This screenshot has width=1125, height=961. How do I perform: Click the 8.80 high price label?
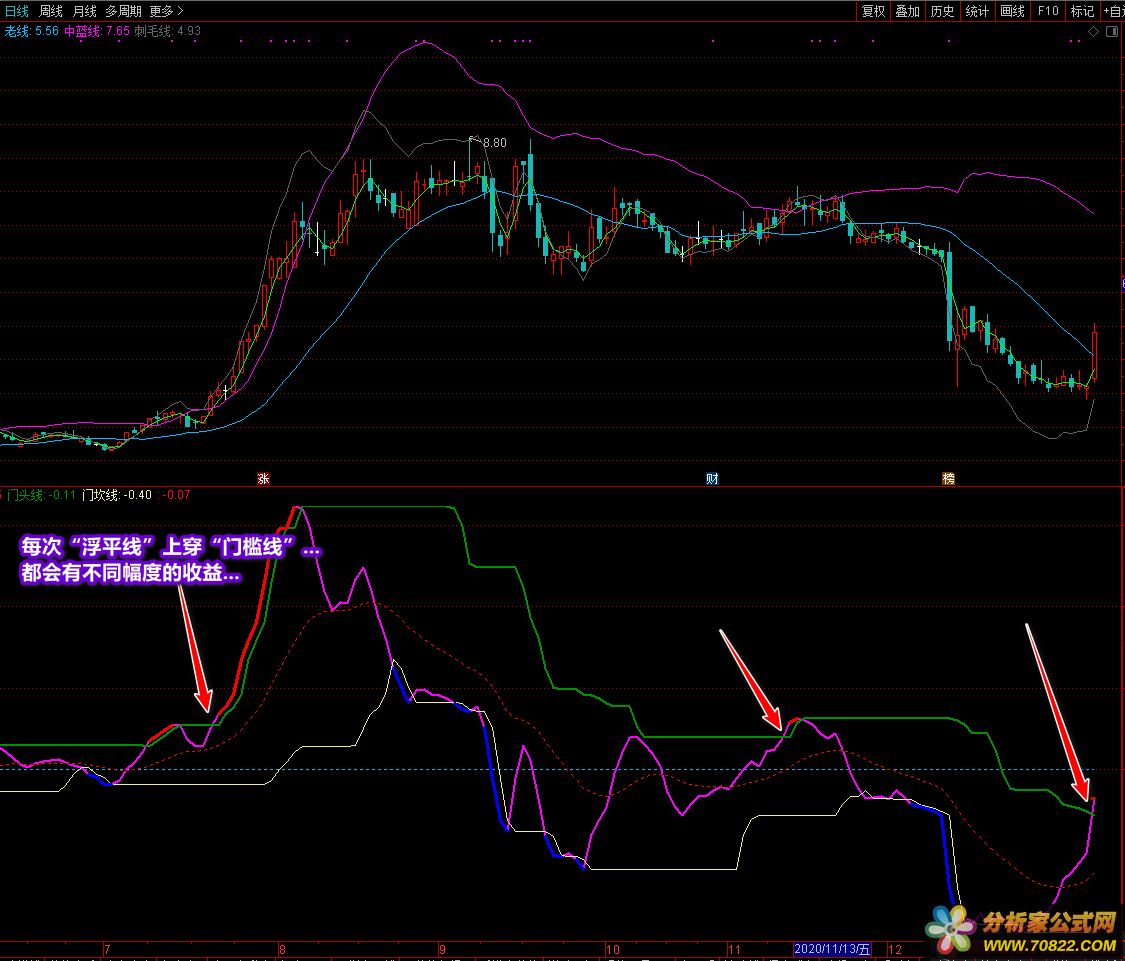point(494,143)
